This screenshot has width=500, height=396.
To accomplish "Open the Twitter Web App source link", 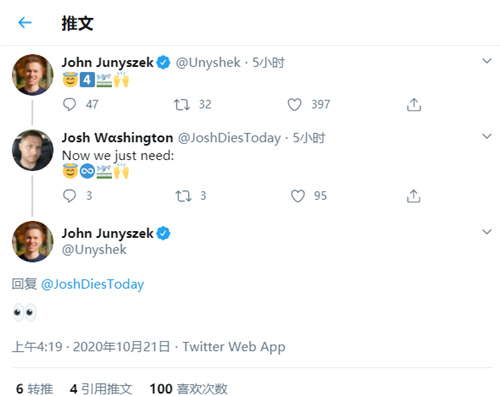I will coord(234,347).
